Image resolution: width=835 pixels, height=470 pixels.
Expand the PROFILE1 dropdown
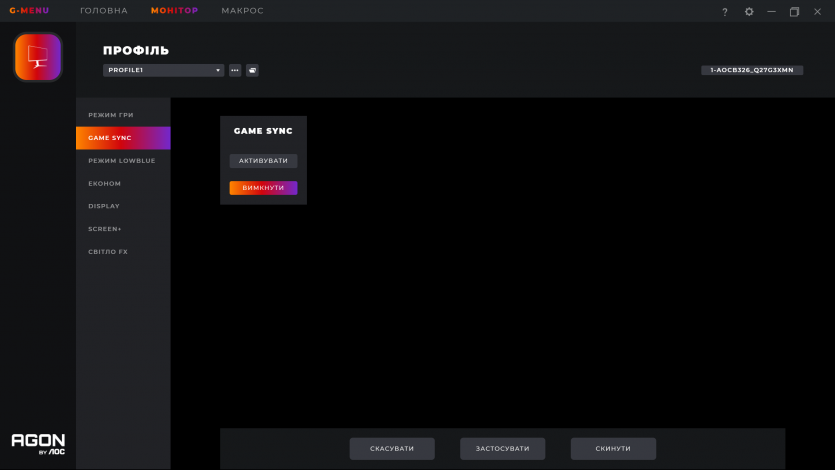pos(163,70)
